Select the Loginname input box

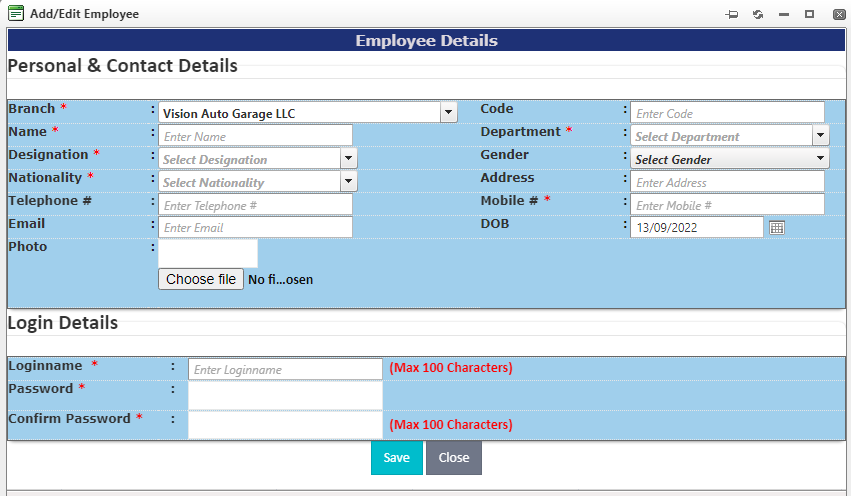tap(285, 370)
